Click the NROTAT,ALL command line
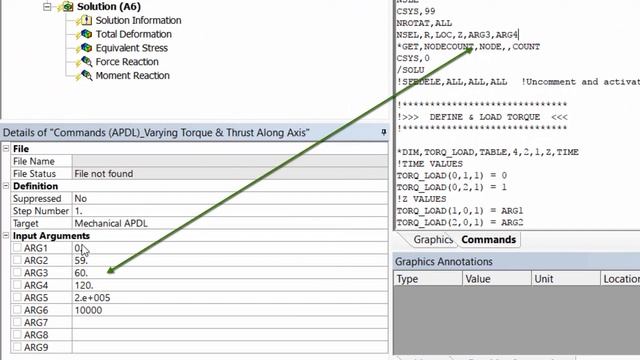This screenshot has width=640, height=360. (424, 23)
